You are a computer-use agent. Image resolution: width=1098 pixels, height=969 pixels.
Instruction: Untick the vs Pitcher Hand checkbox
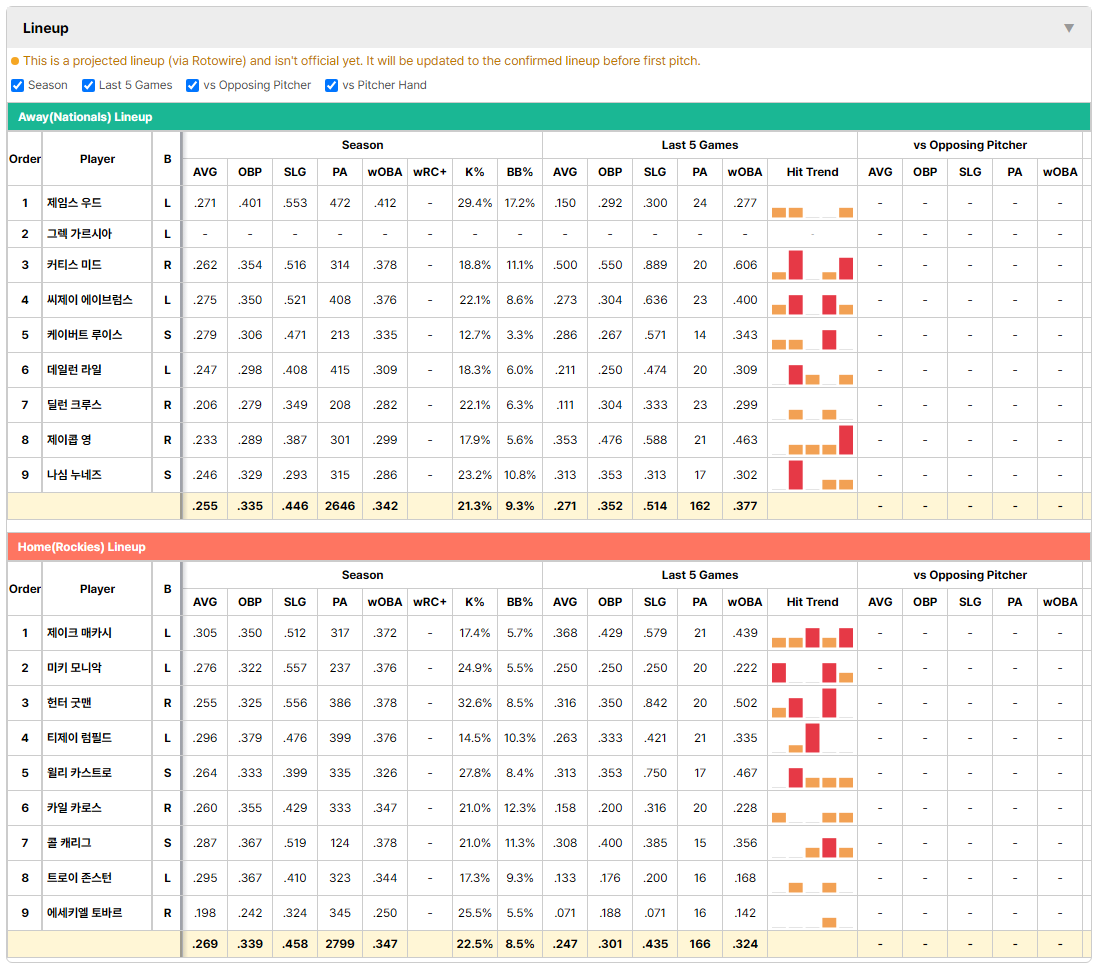[332, 85]
